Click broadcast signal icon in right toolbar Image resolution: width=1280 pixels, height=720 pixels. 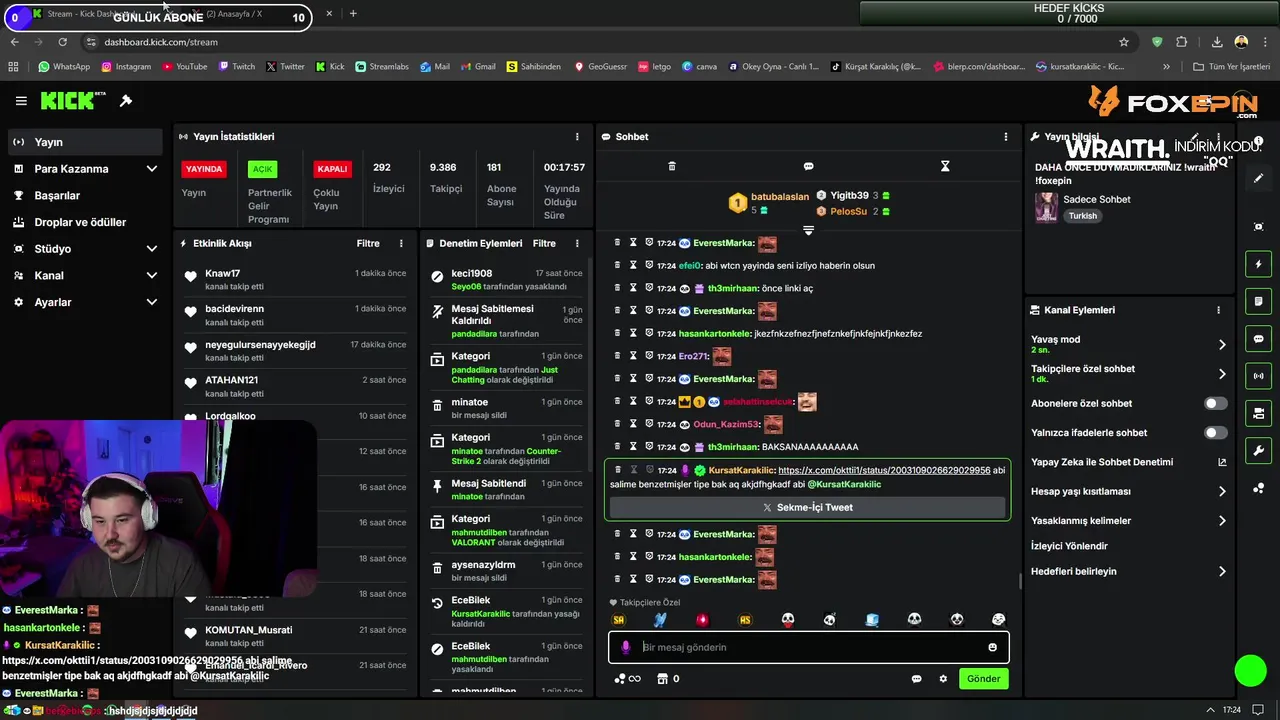click(x=1259, y=376)
